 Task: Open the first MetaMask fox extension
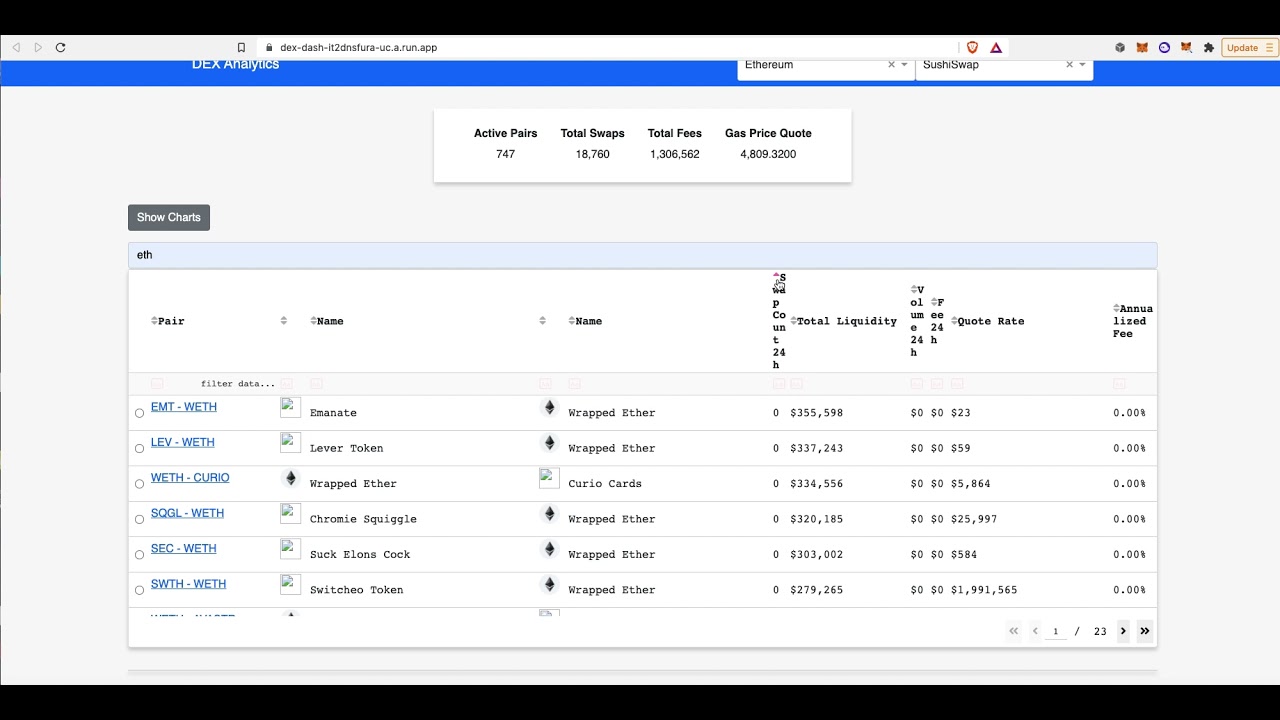pos(1142,47)
